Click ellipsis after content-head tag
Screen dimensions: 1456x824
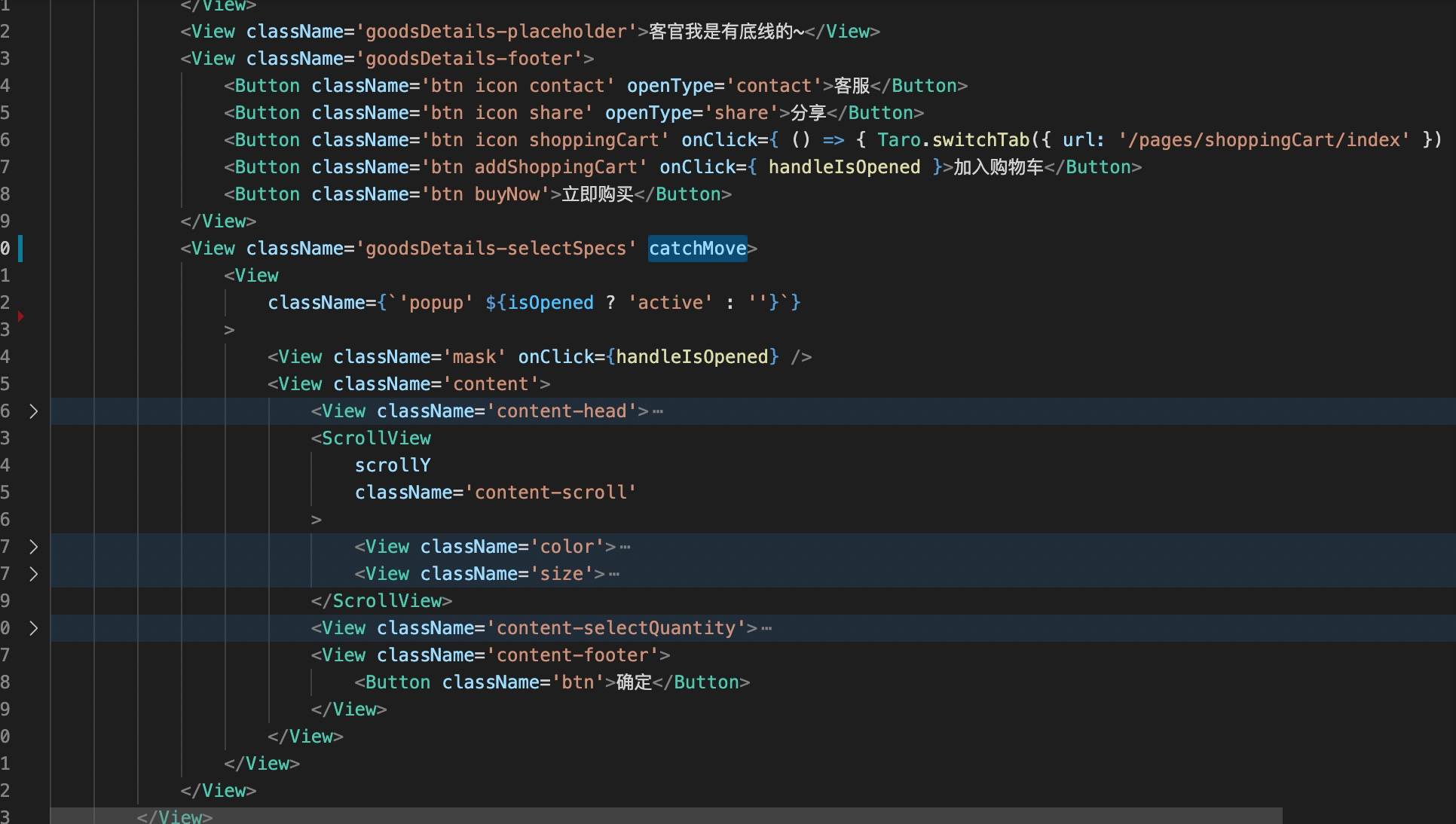pos(658,411)
